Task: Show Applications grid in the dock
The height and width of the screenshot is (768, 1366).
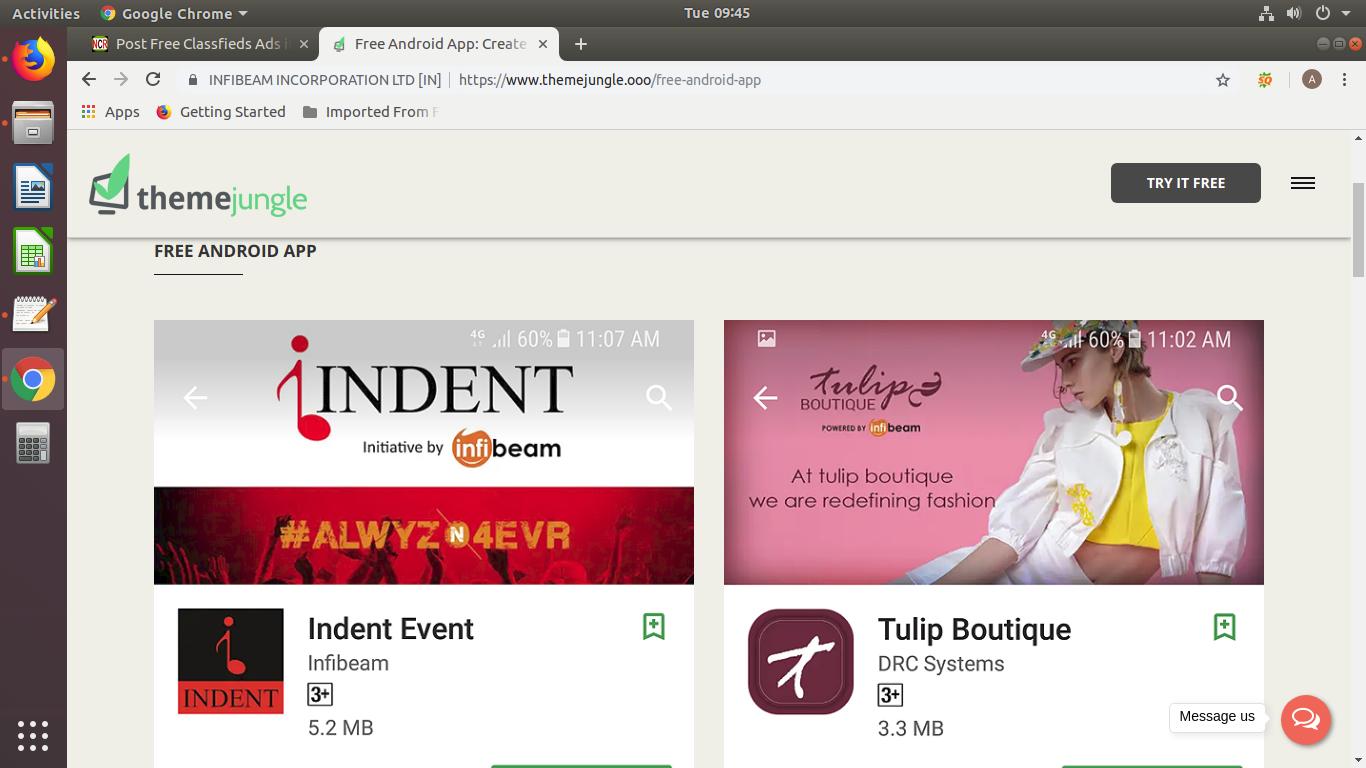Action: coord(33,735)
